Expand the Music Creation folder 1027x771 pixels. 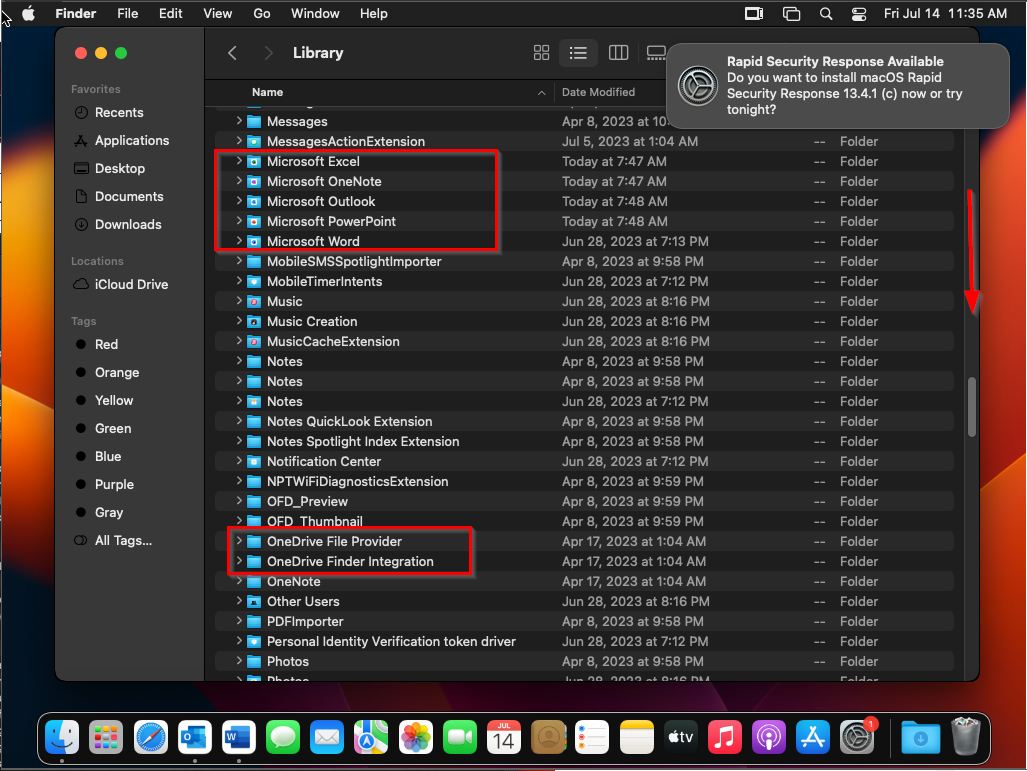pos(239,321)
